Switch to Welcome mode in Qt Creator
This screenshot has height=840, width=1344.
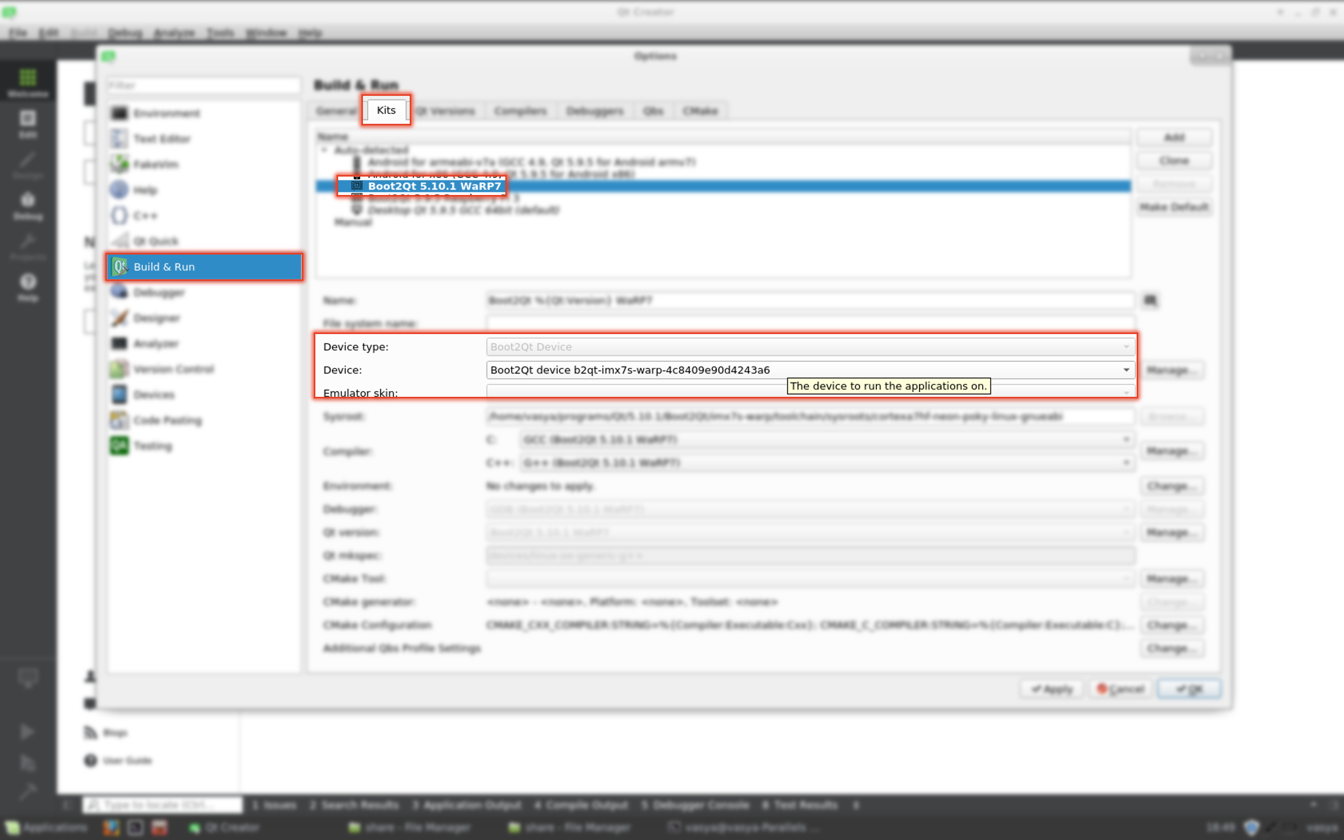(28, 82)
